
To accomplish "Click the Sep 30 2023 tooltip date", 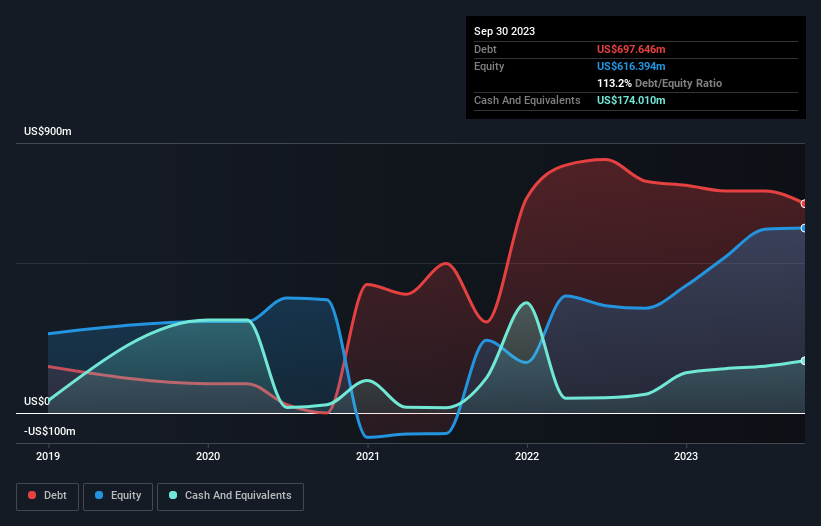I will tap(504, 31).
